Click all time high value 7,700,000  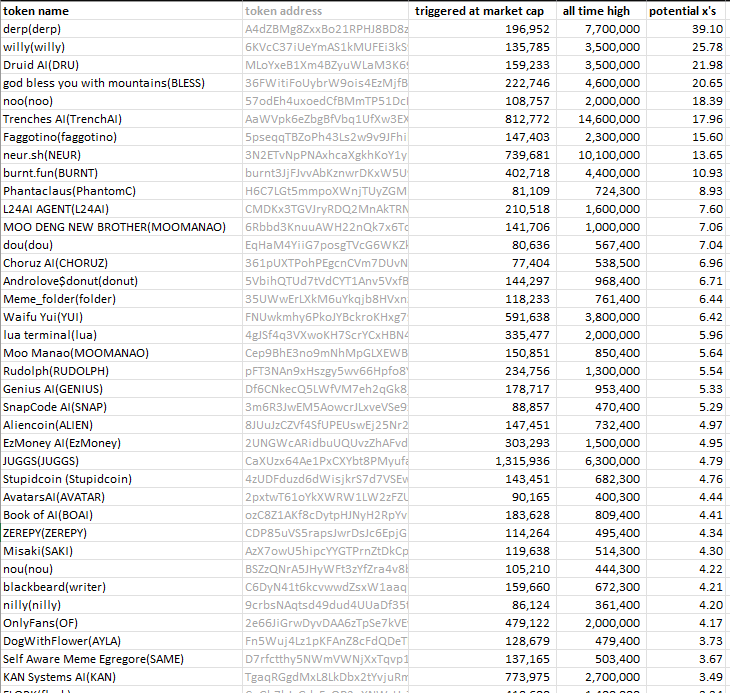coord(601,29)
